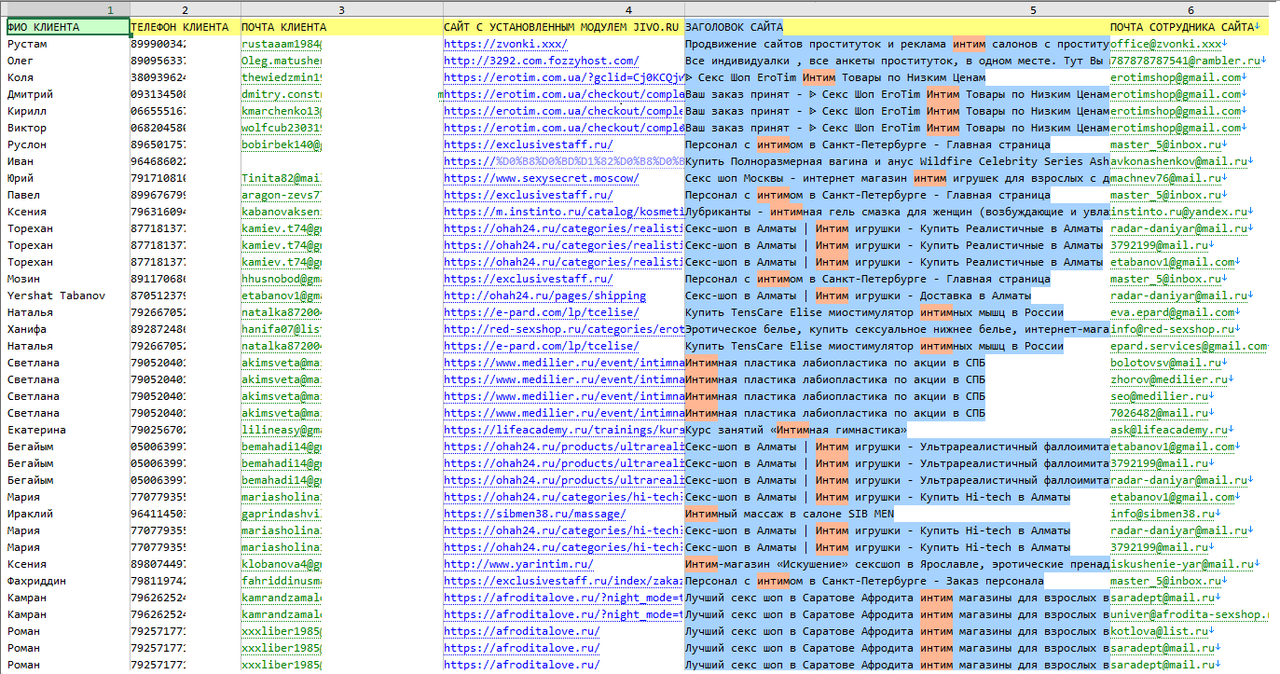Click the client email starting gaprindashvi
The height and width of the screenshot is (674, 1280).
click(281, 514)
